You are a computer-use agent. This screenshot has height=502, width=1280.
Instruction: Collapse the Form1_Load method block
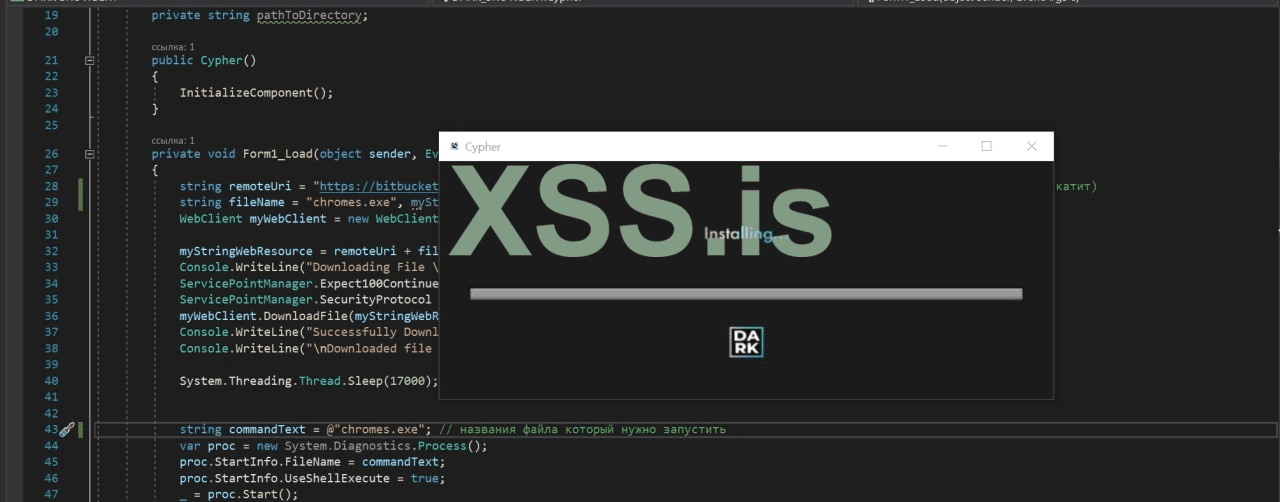click(x=90, y=154)
